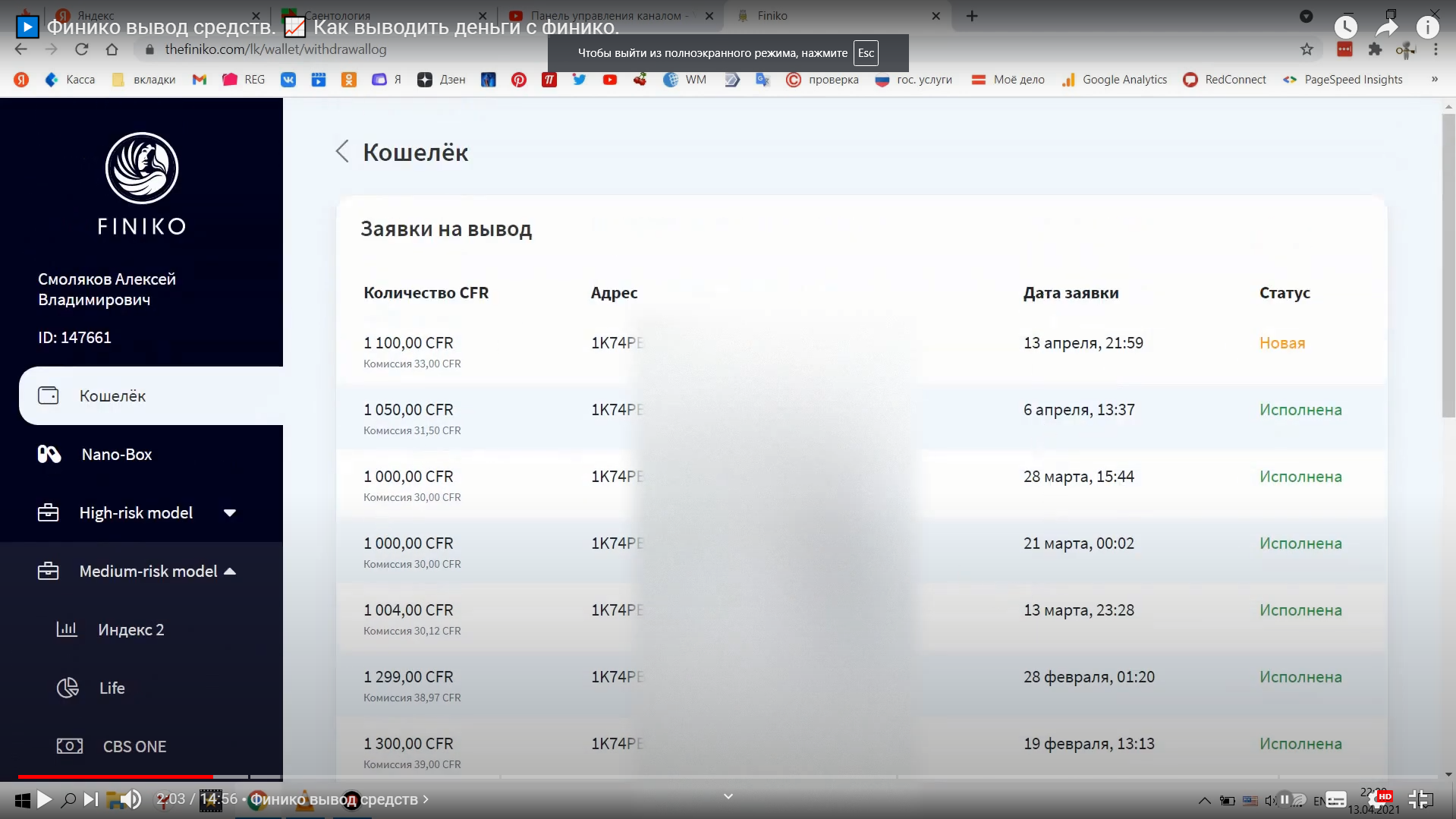Open the Дзен bookmark
The image size is (1456, 819).
click(442, 80)
